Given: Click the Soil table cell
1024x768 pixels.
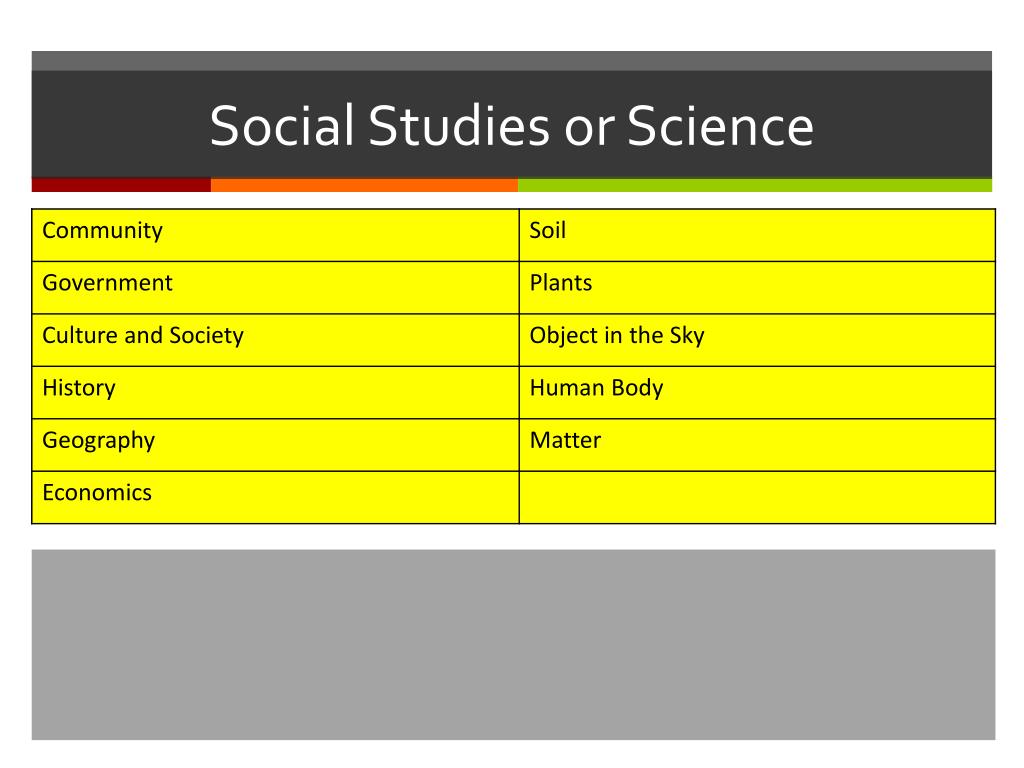Looking at the screenshot, I should click(758, 235).
